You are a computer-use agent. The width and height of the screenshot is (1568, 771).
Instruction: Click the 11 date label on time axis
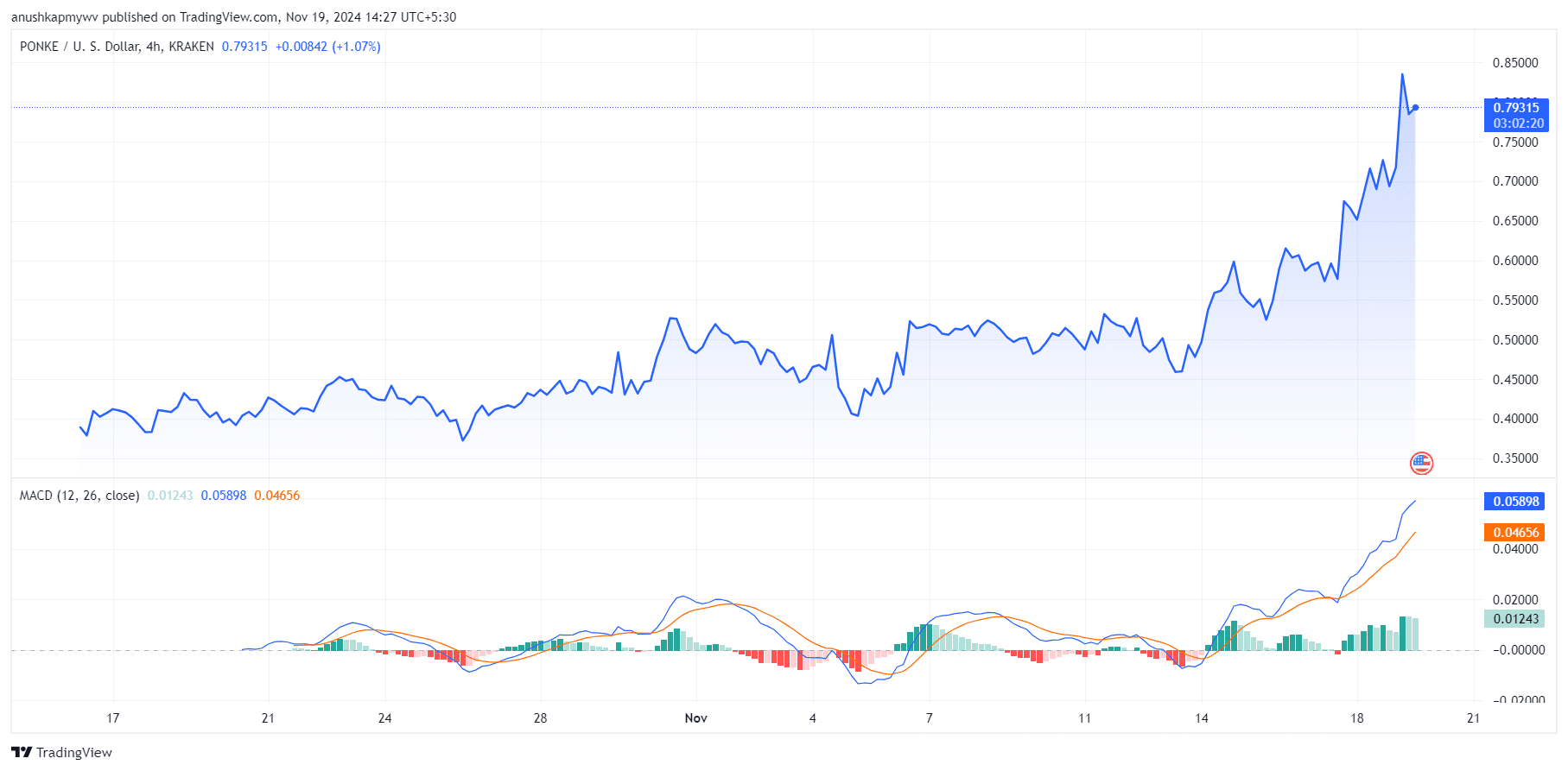[x=1085, y=718]
